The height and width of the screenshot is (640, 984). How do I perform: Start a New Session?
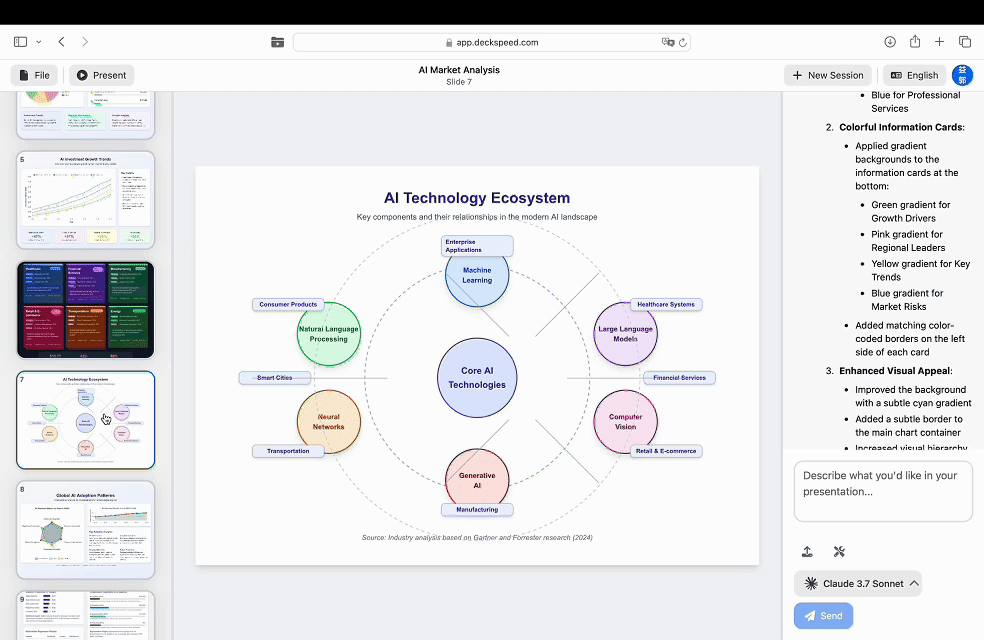point(827,75)
